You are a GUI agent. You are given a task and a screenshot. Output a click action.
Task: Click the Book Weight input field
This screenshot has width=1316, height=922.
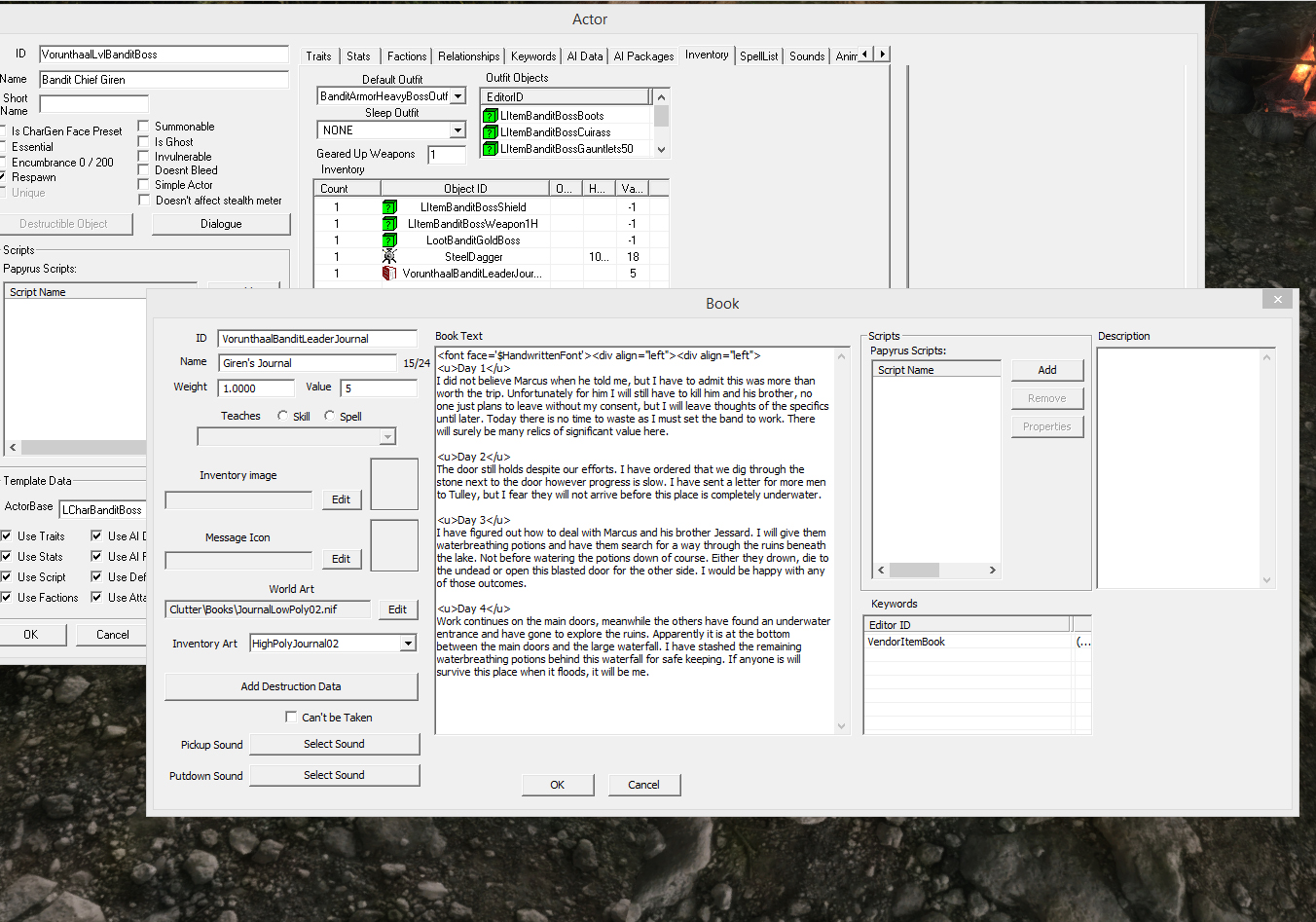[256, 388]
